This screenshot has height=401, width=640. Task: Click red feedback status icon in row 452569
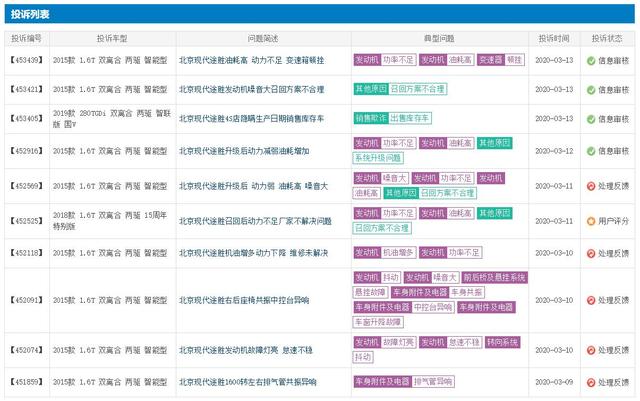(591, 186)
